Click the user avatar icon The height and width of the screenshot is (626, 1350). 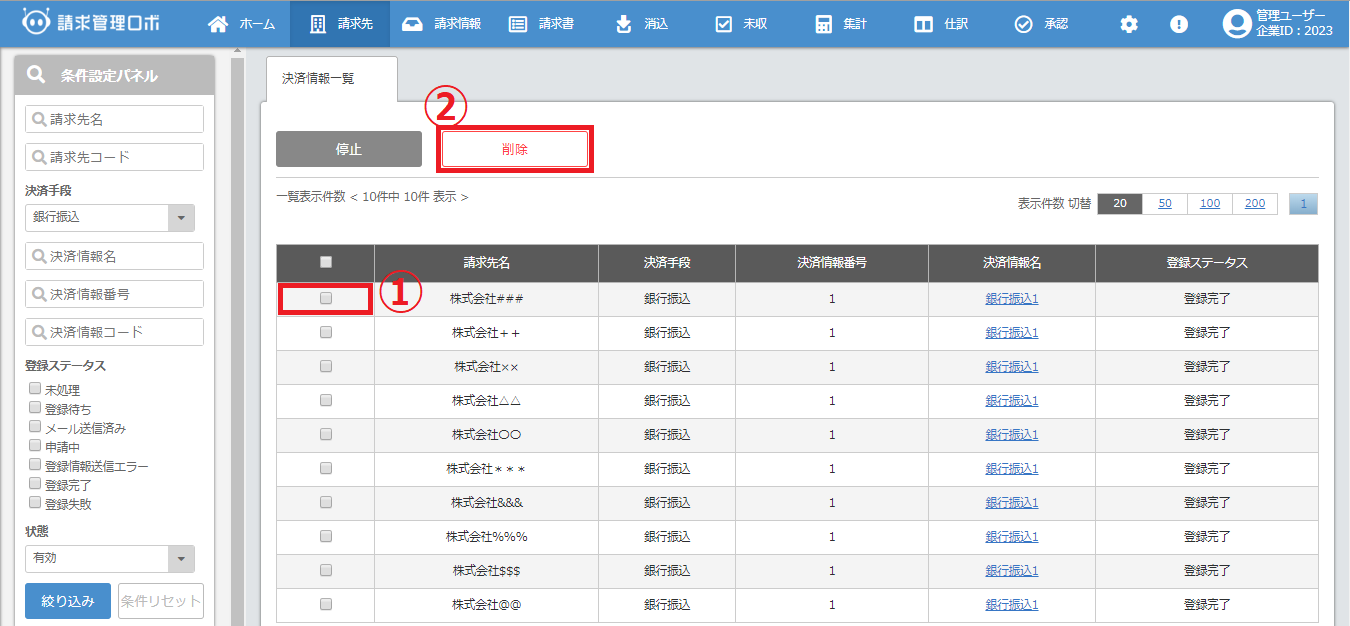pos(1237,24)
